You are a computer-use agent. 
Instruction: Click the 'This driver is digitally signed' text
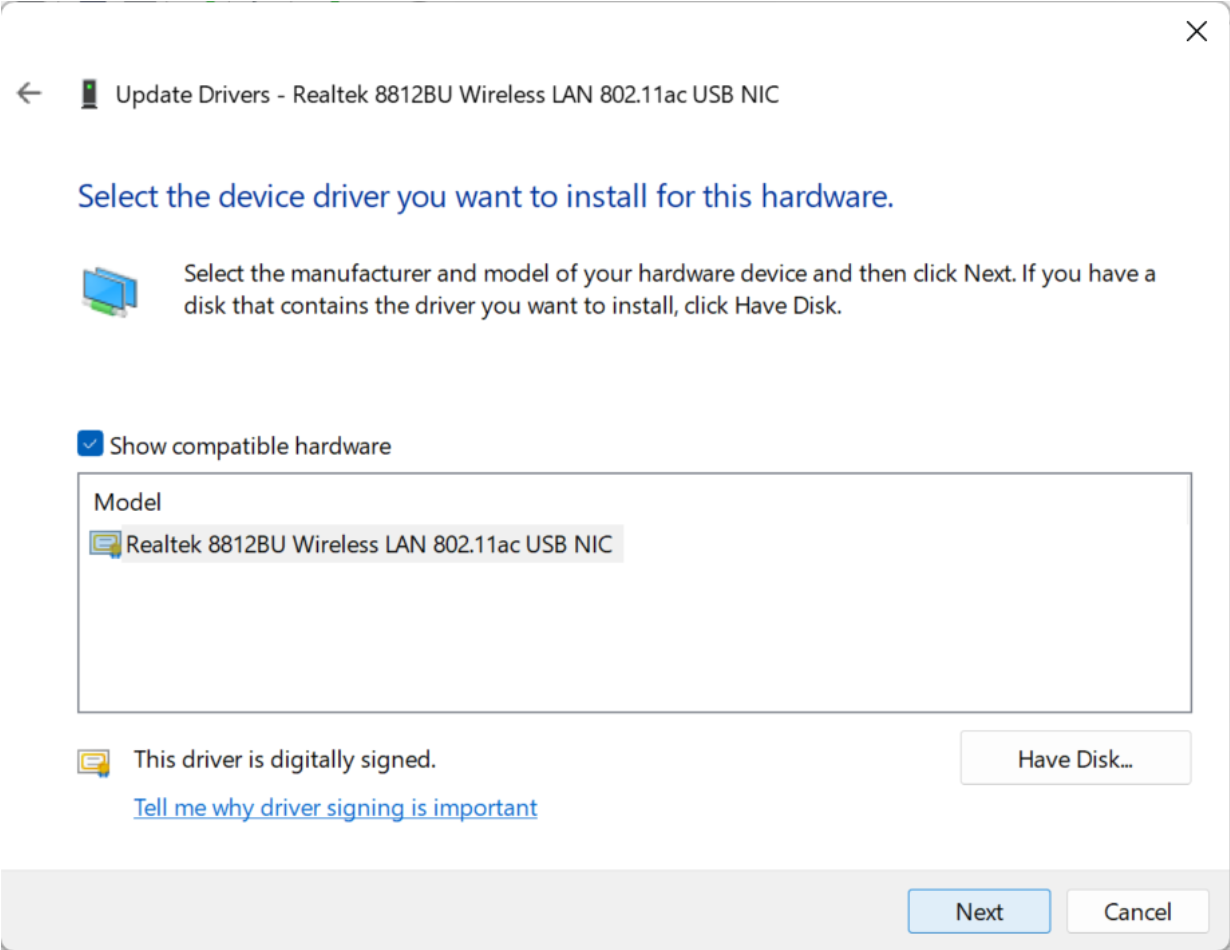[285, 760]
